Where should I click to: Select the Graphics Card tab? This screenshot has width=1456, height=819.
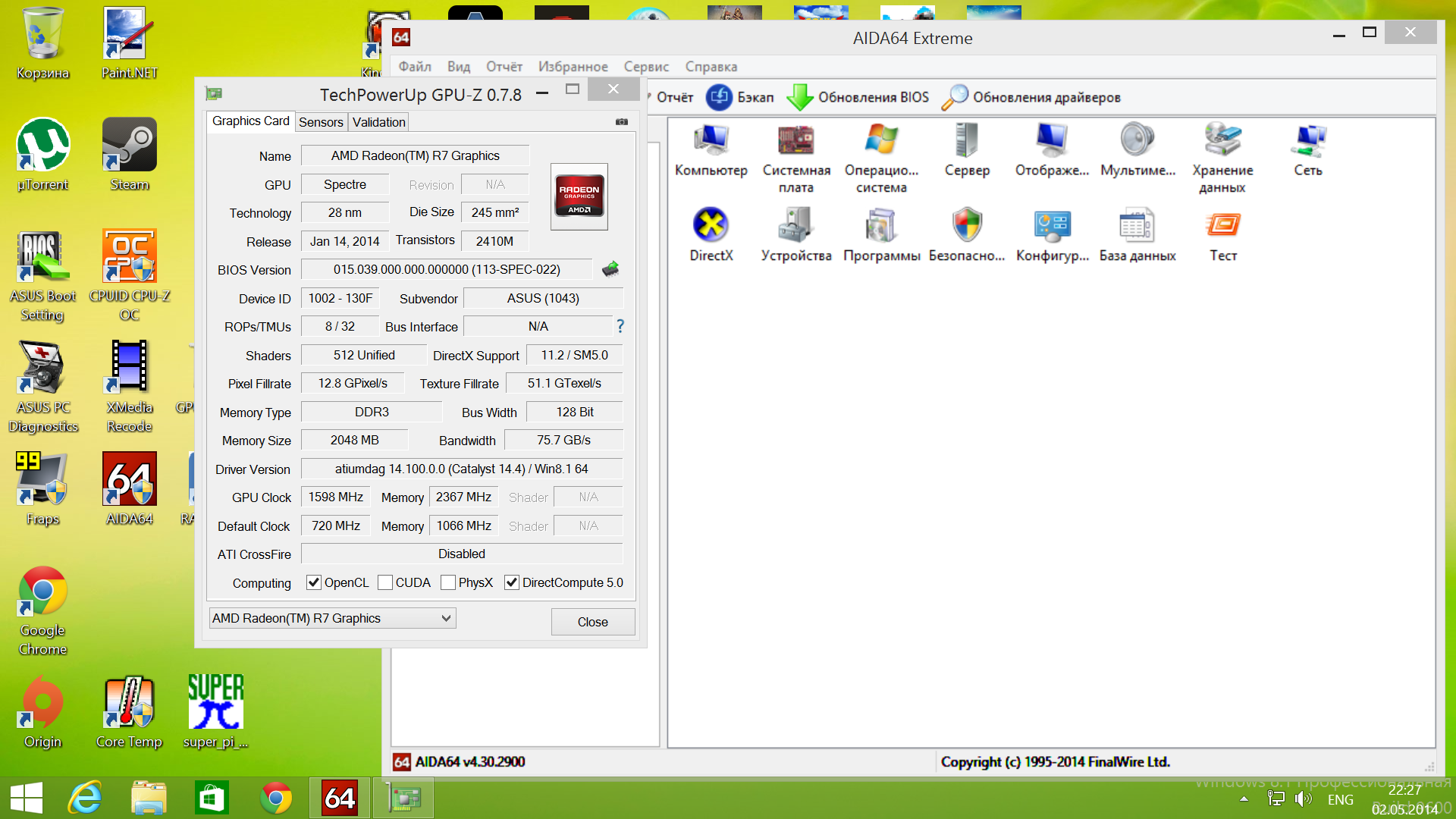(x=250, y=121)
